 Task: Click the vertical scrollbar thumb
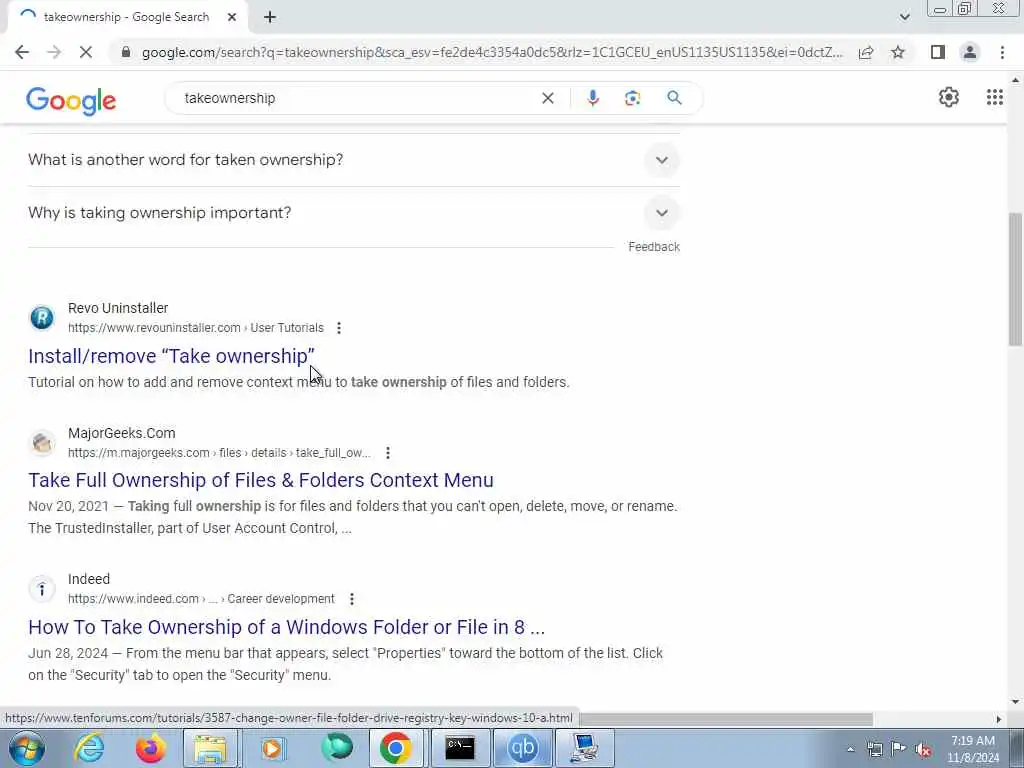coord(1015,279)
